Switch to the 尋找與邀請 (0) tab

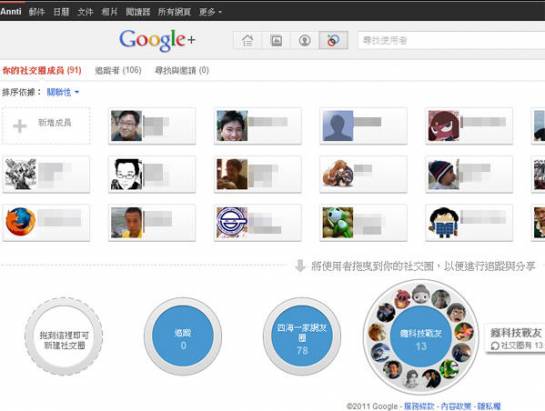pos(182,71)
